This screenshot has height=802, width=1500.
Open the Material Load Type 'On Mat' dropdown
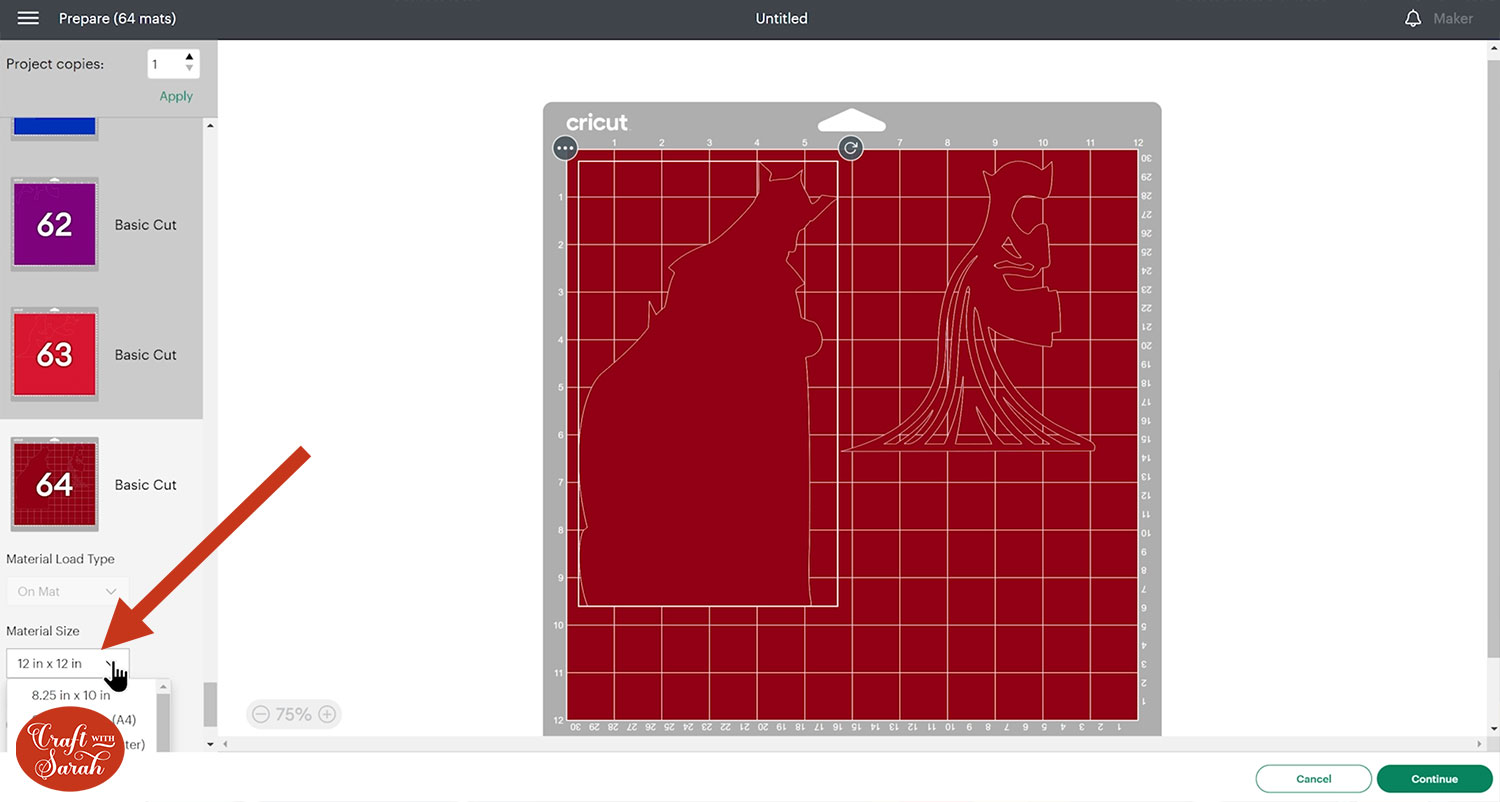click(x=68, y=591)
